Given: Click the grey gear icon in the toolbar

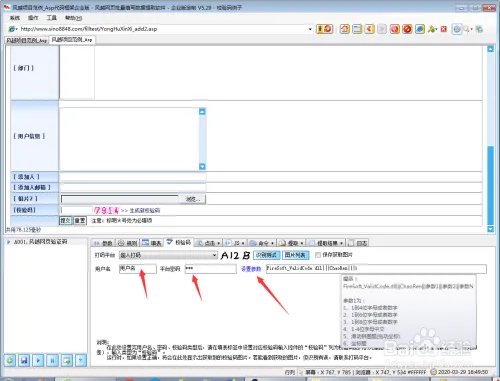Looking at the screenshot, I should (457, 29).
